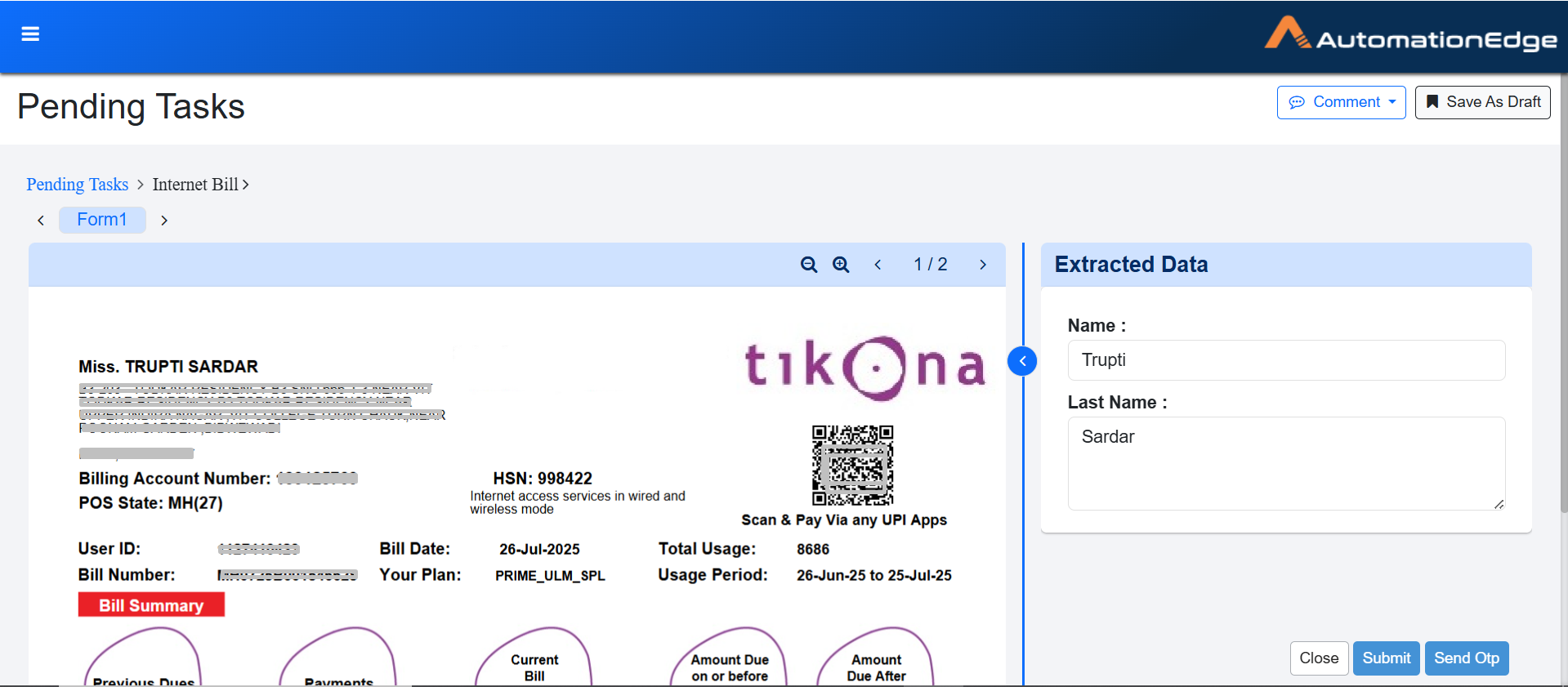
Task: Open the hamburger navigation menu
Action: point(30,33)
